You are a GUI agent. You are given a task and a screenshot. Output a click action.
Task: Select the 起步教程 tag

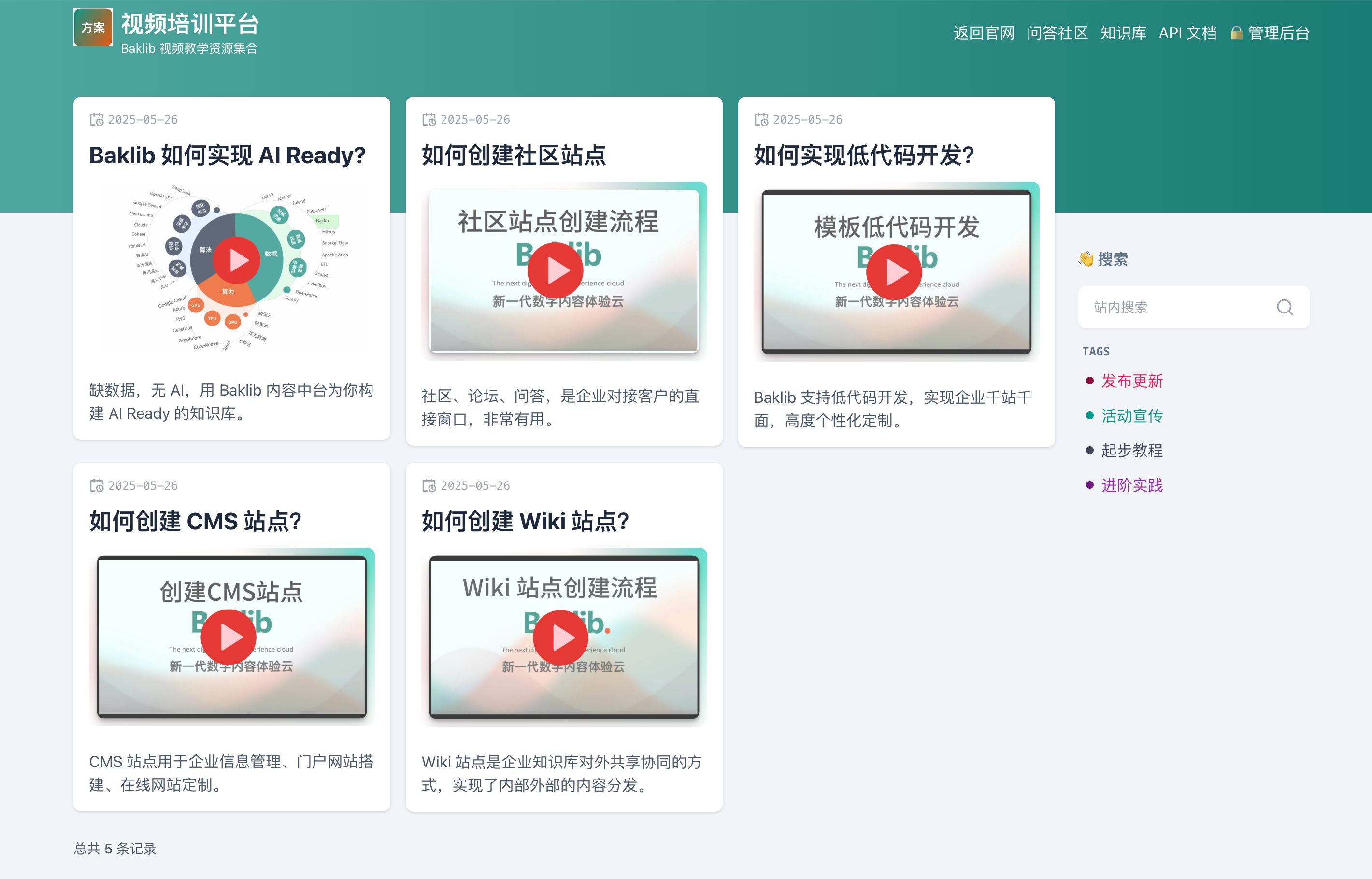pos(1131,450)
